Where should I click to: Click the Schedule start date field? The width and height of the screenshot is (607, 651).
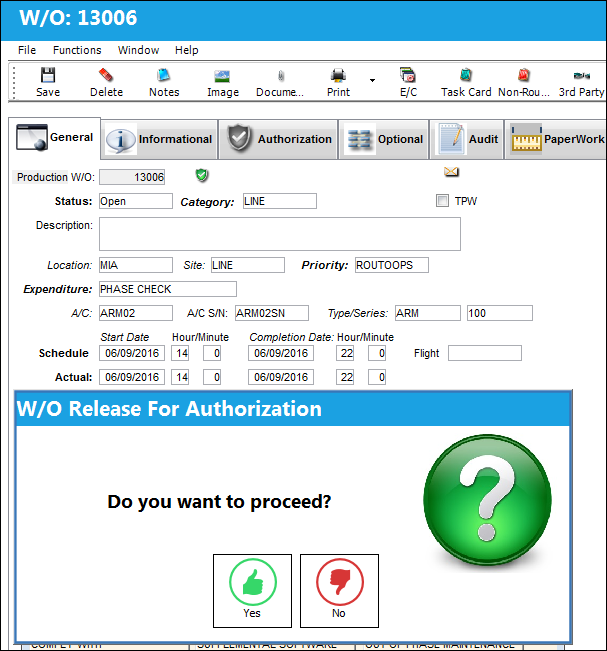132,353
